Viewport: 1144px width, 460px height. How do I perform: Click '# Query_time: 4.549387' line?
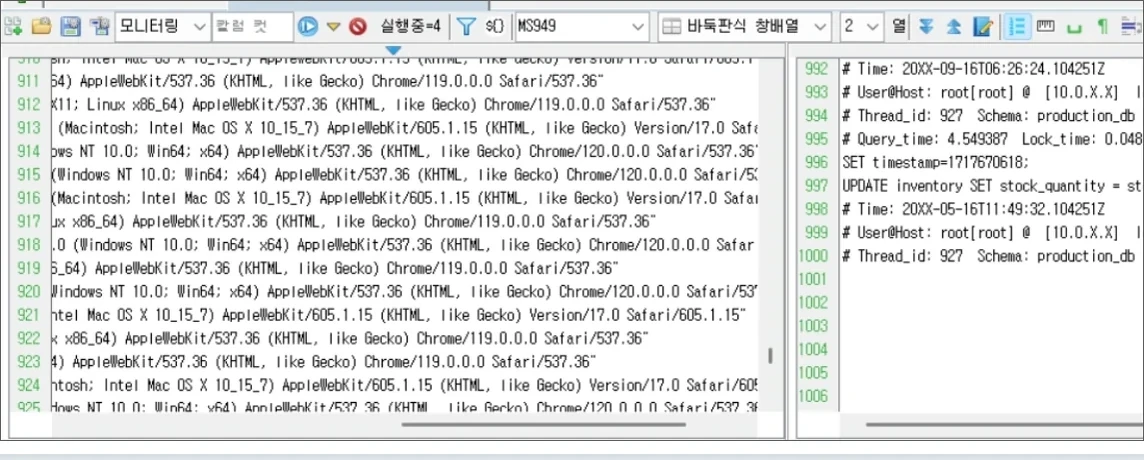[x=992, y=139]
